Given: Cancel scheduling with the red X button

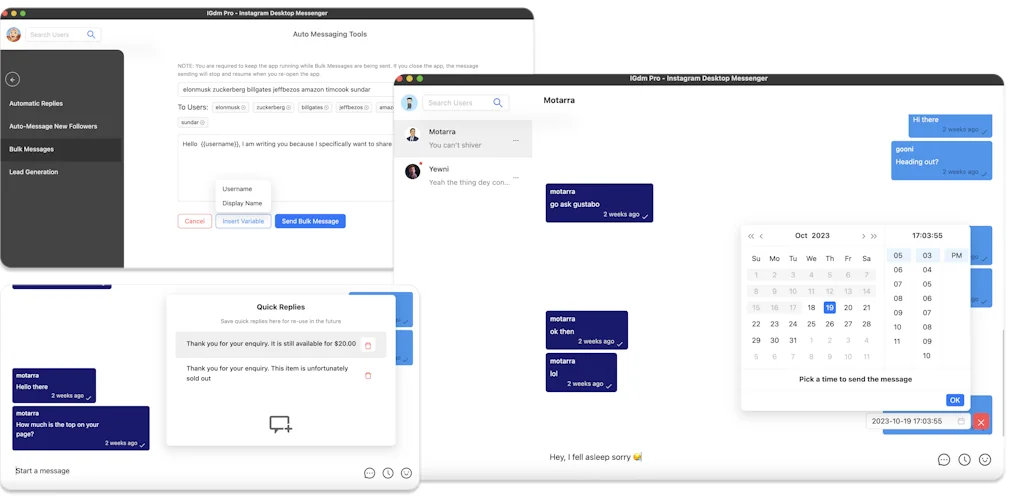Looking at the screenshot, I should [x=980, y=422].
